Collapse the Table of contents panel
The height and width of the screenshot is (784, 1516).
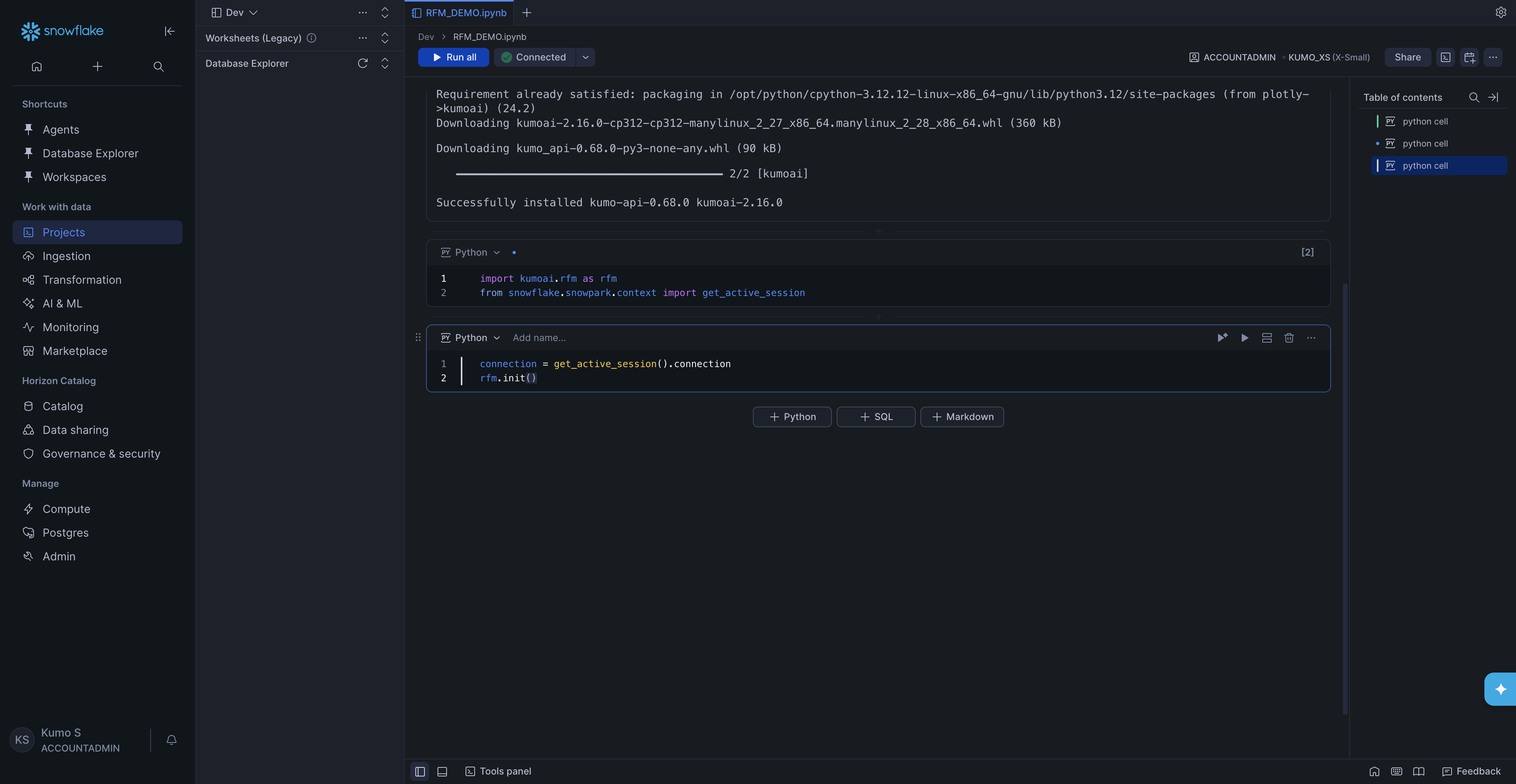coord(1493,97)
